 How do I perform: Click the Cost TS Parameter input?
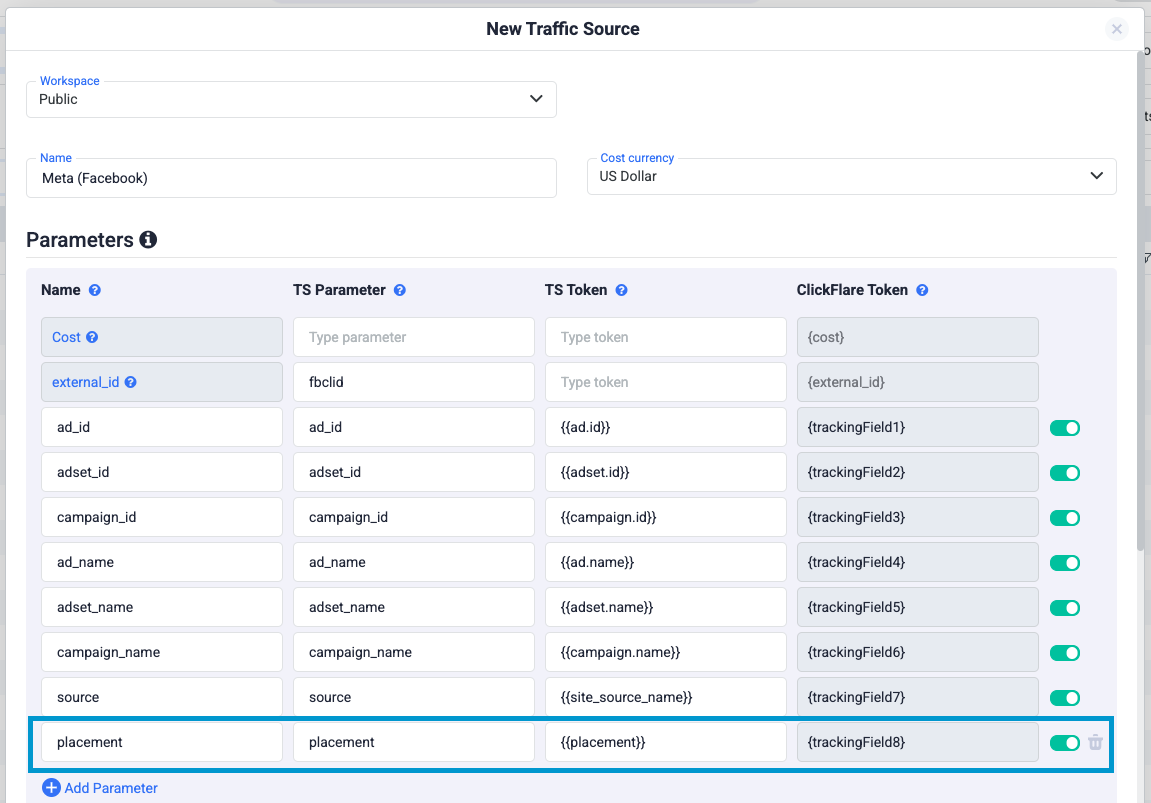click(x=413, y=337)
